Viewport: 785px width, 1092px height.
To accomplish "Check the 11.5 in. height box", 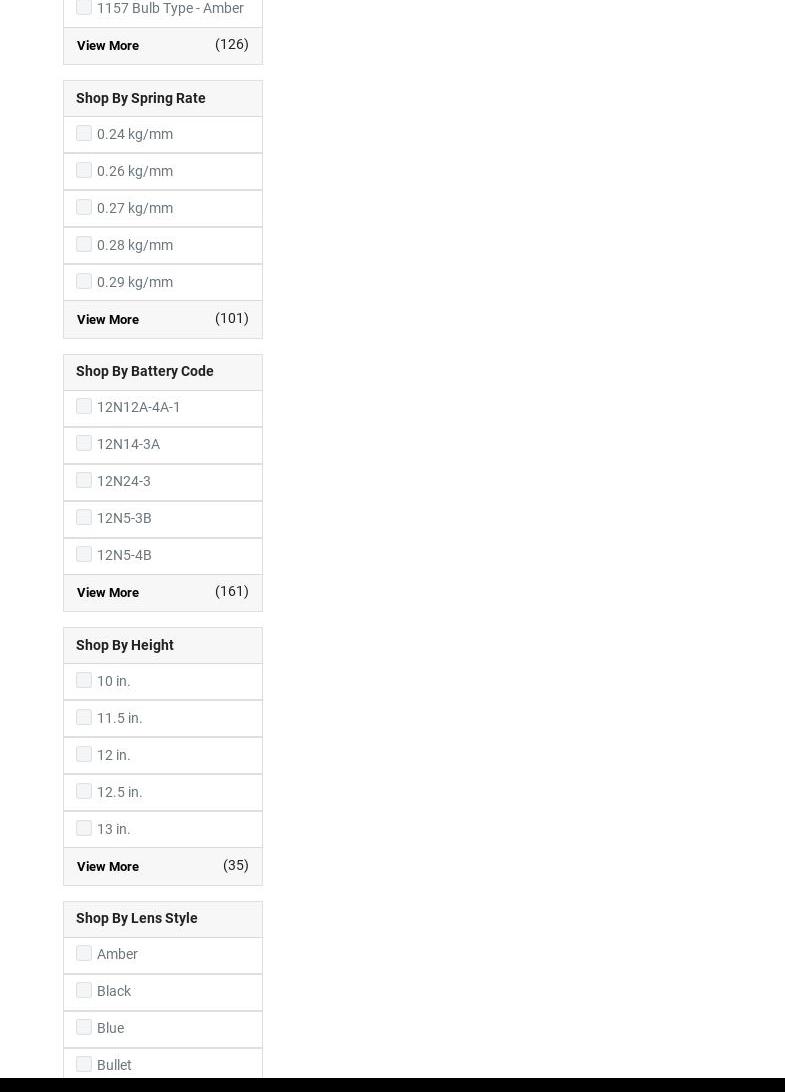I will pyautogui.click(x=84, y=717).
